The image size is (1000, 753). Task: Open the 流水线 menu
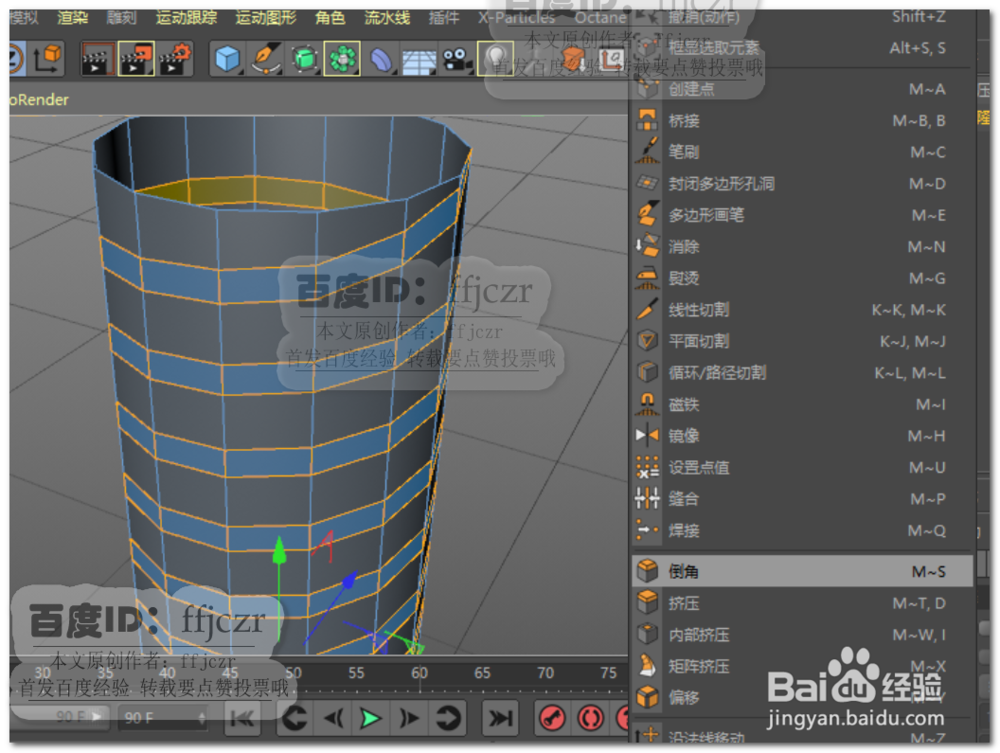[x=386, y=17]
